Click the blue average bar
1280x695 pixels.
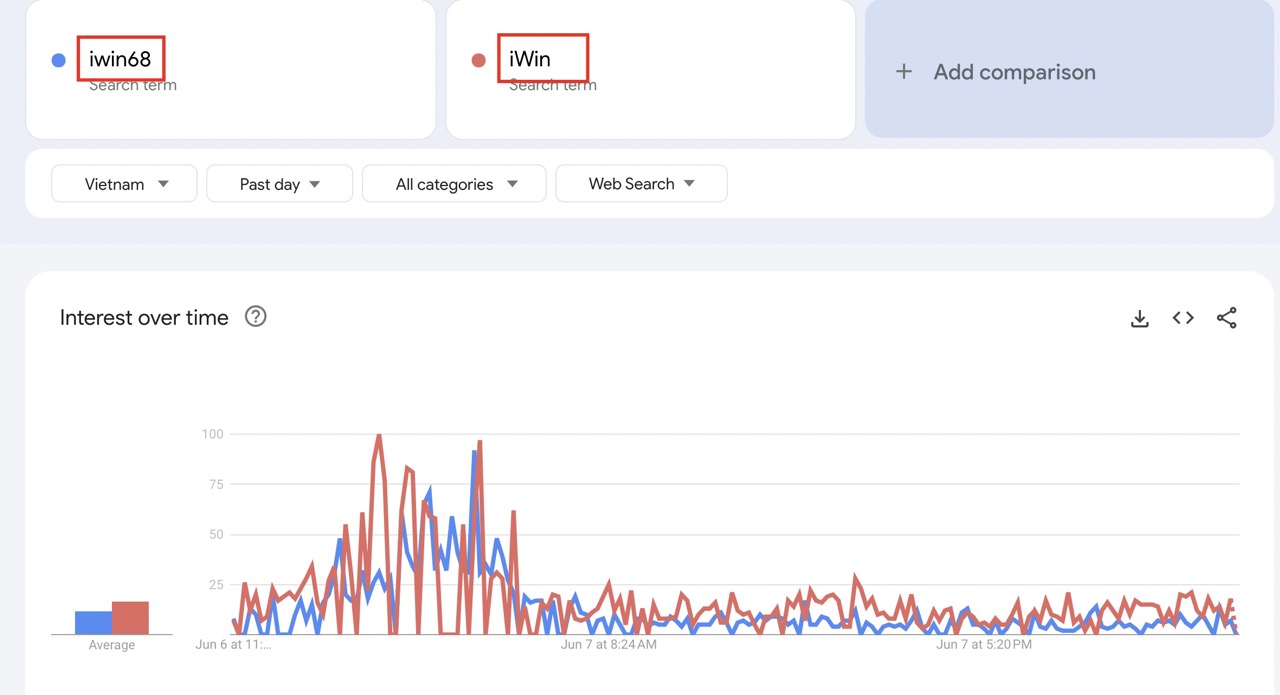point(93,623)
